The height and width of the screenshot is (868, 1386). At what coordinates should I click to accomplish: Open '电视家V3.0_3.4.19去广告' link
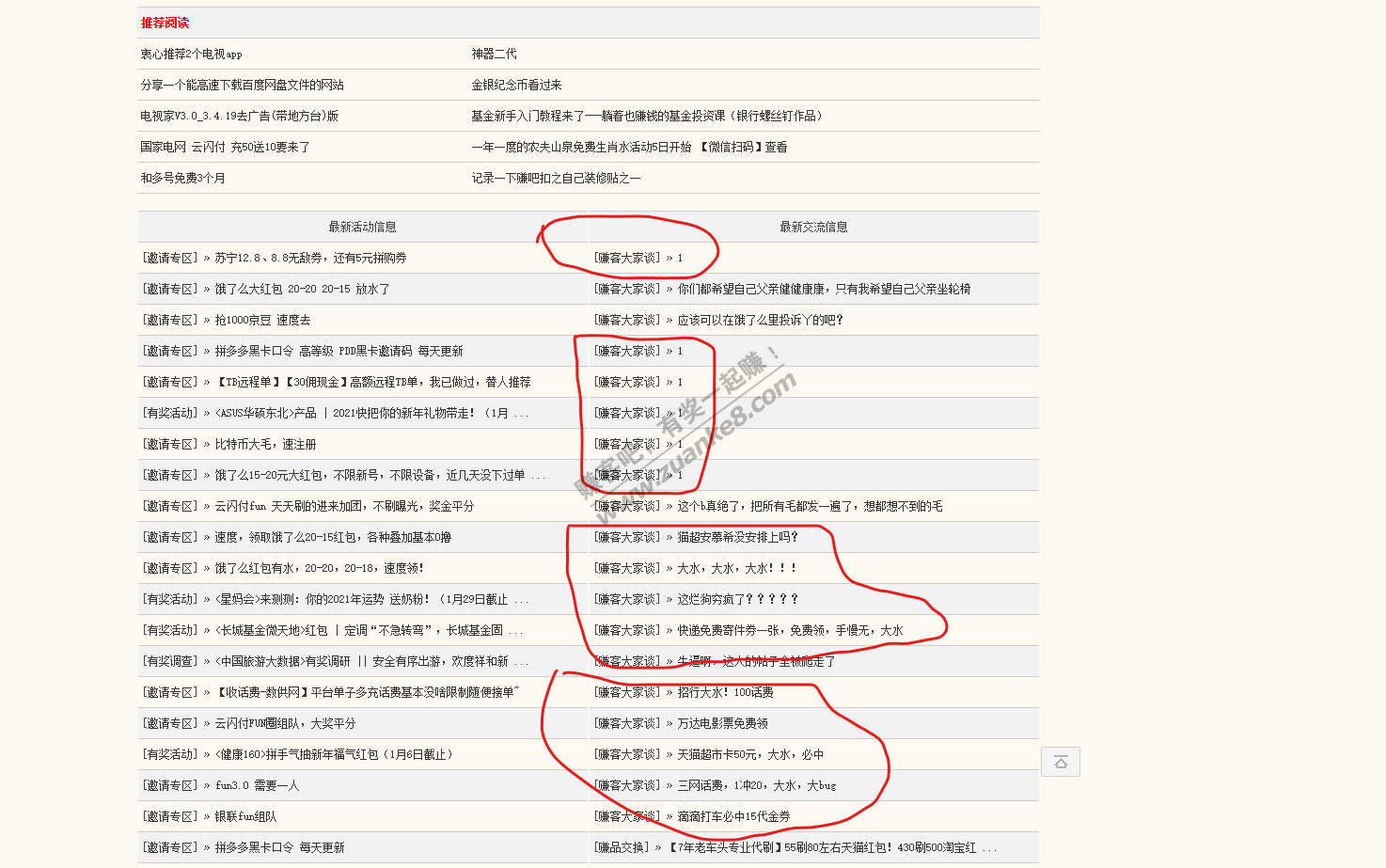pos(240,117)
